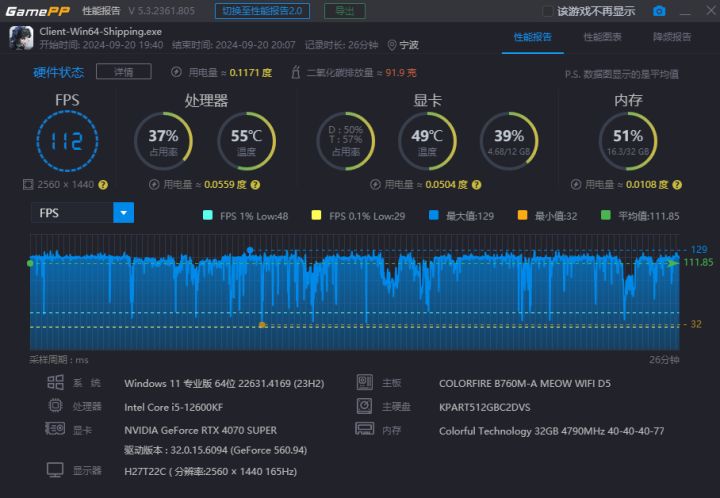Viewport: 720px width, 498px height.
Task: Click the monitor icon next to 显示器
Action: pos(55,470)
